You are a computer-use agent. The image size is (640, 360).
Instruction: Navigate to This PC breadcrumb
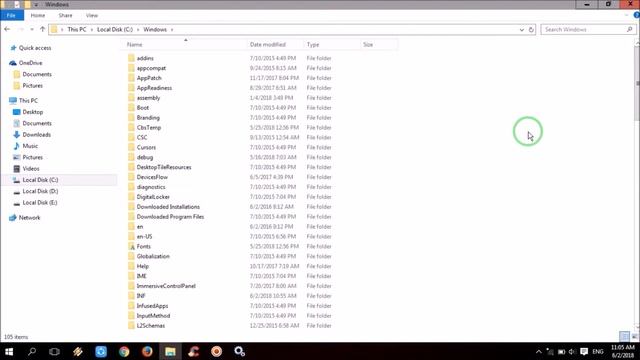pos(77,29)
